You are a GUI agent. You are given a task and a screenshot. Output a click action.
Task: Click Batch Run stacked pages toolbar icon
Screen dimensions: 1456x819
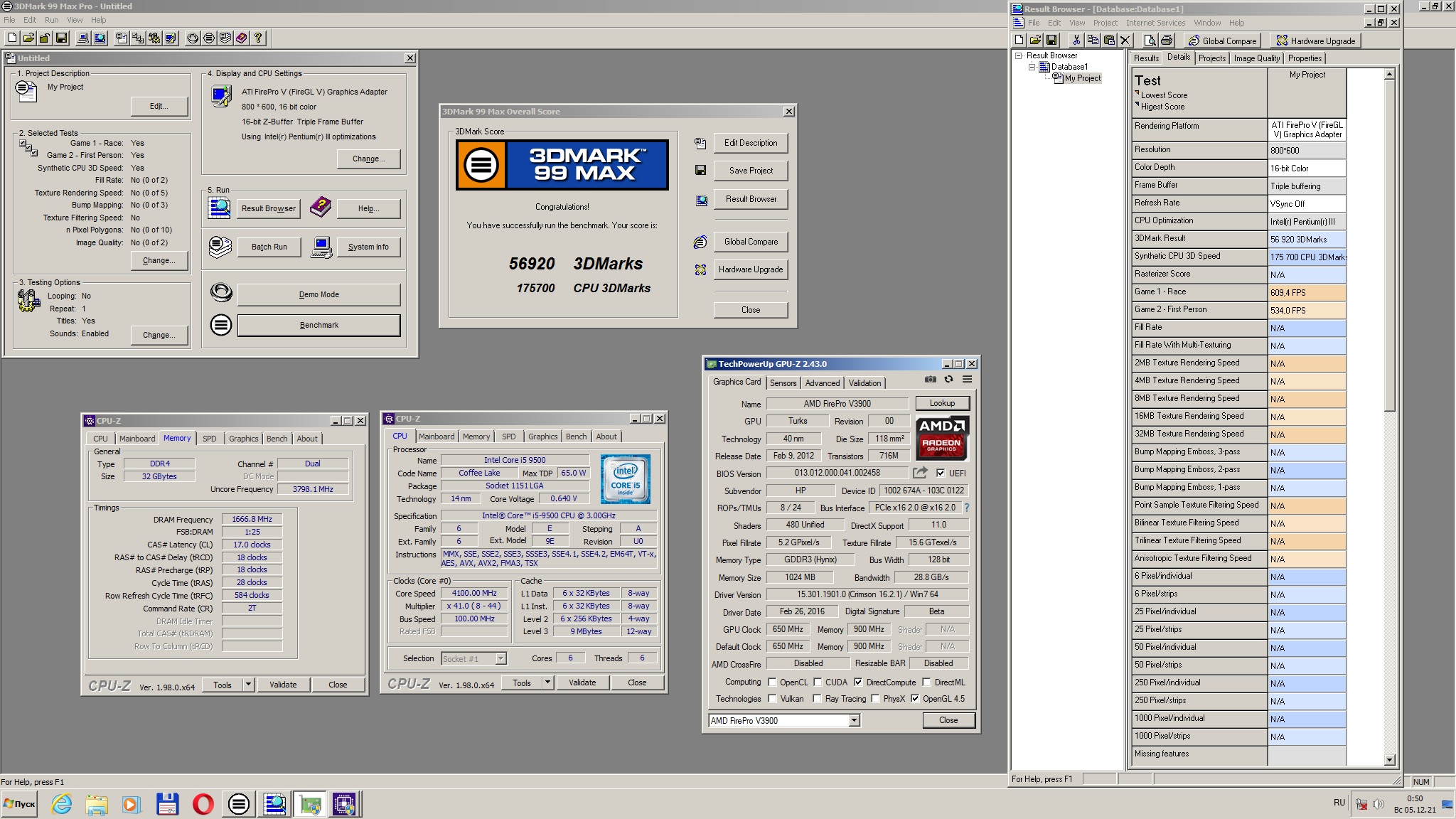tap(225, 38)
